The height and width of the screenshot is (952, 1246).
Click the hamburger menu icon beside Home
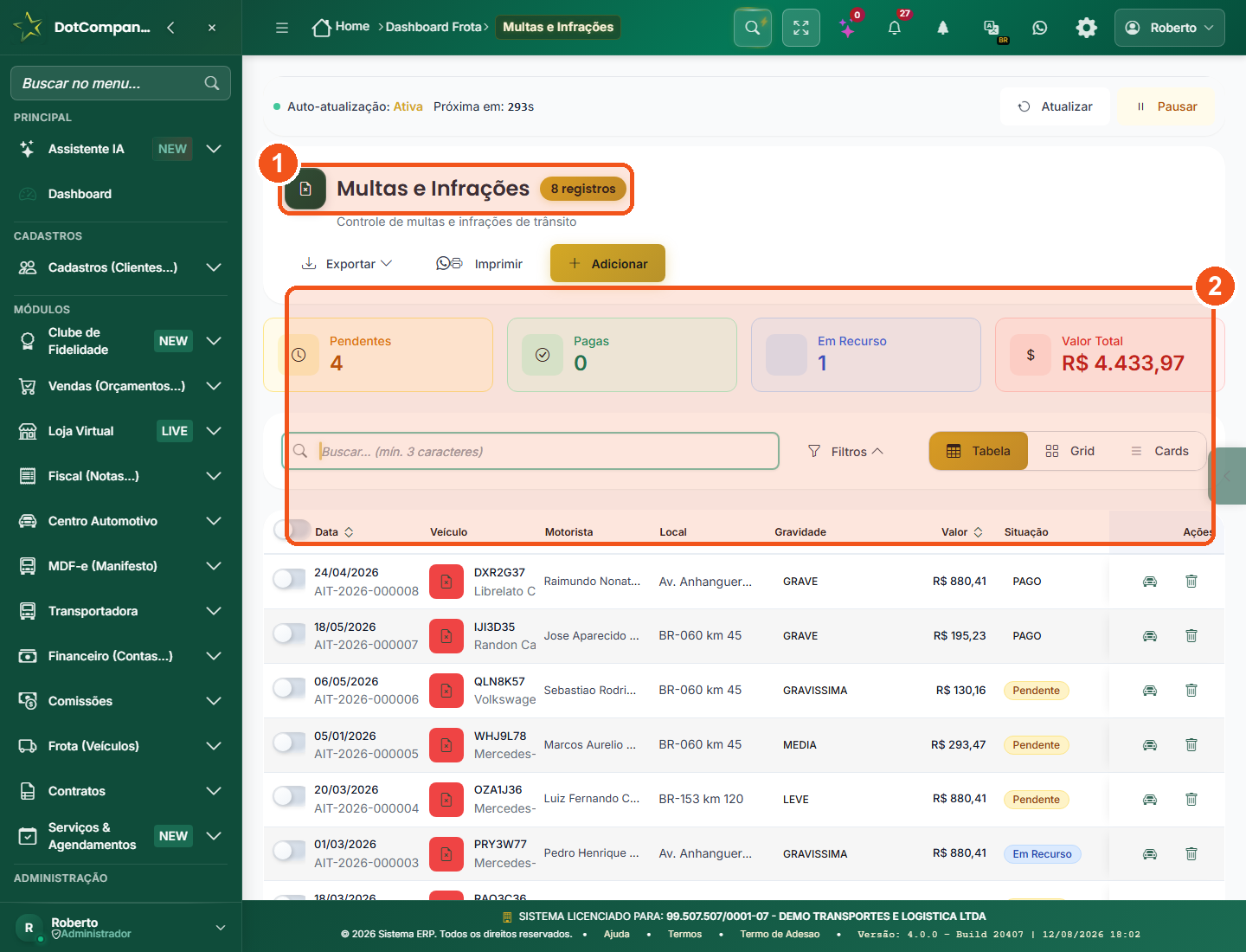coord(282,28)
